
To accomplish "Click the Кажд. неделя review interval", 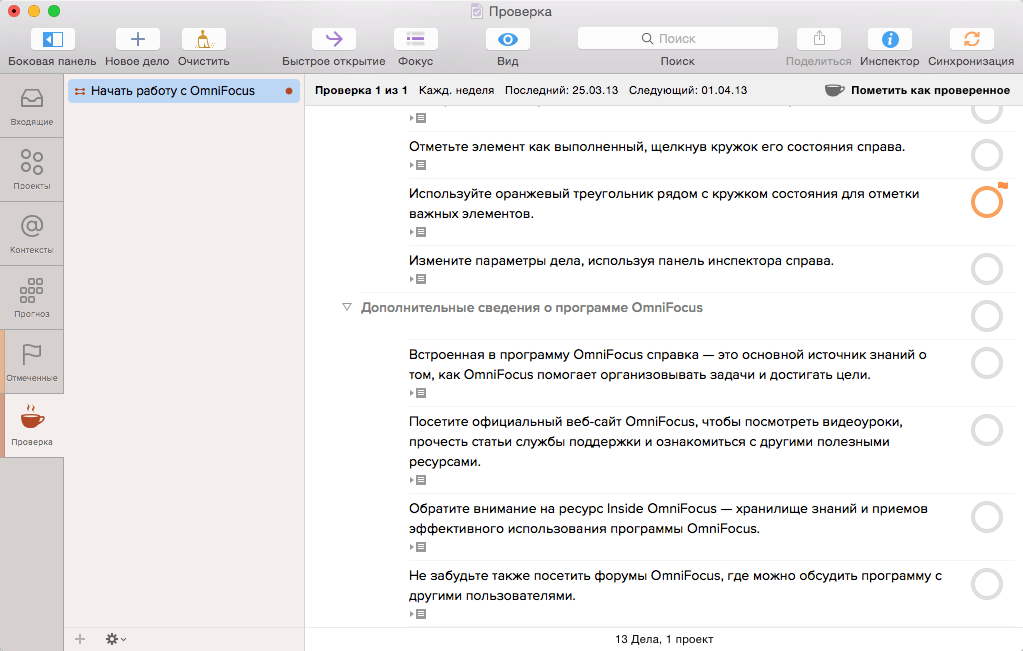I will point(457,90).
